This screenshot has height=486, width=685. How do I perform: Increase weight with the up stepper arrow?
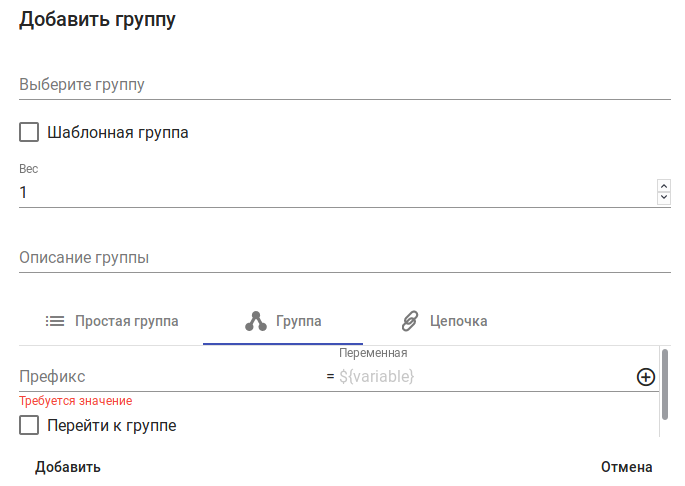pyautogui.click(x=664, y=185)
